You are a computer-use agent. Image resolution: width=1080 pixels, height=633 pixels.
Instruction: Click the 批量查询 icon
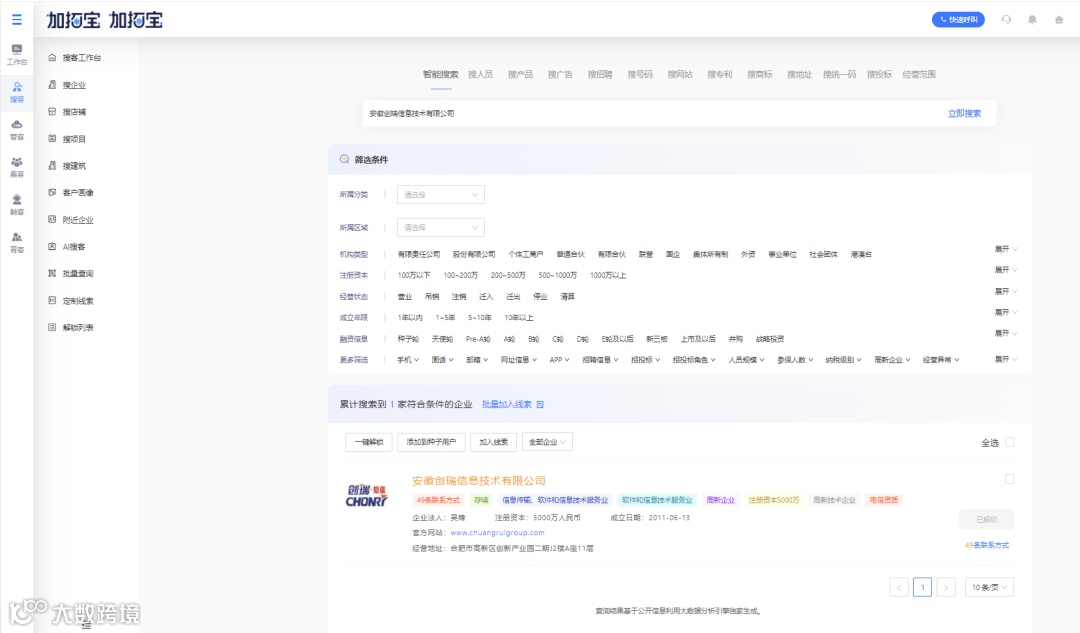(52, 273)
